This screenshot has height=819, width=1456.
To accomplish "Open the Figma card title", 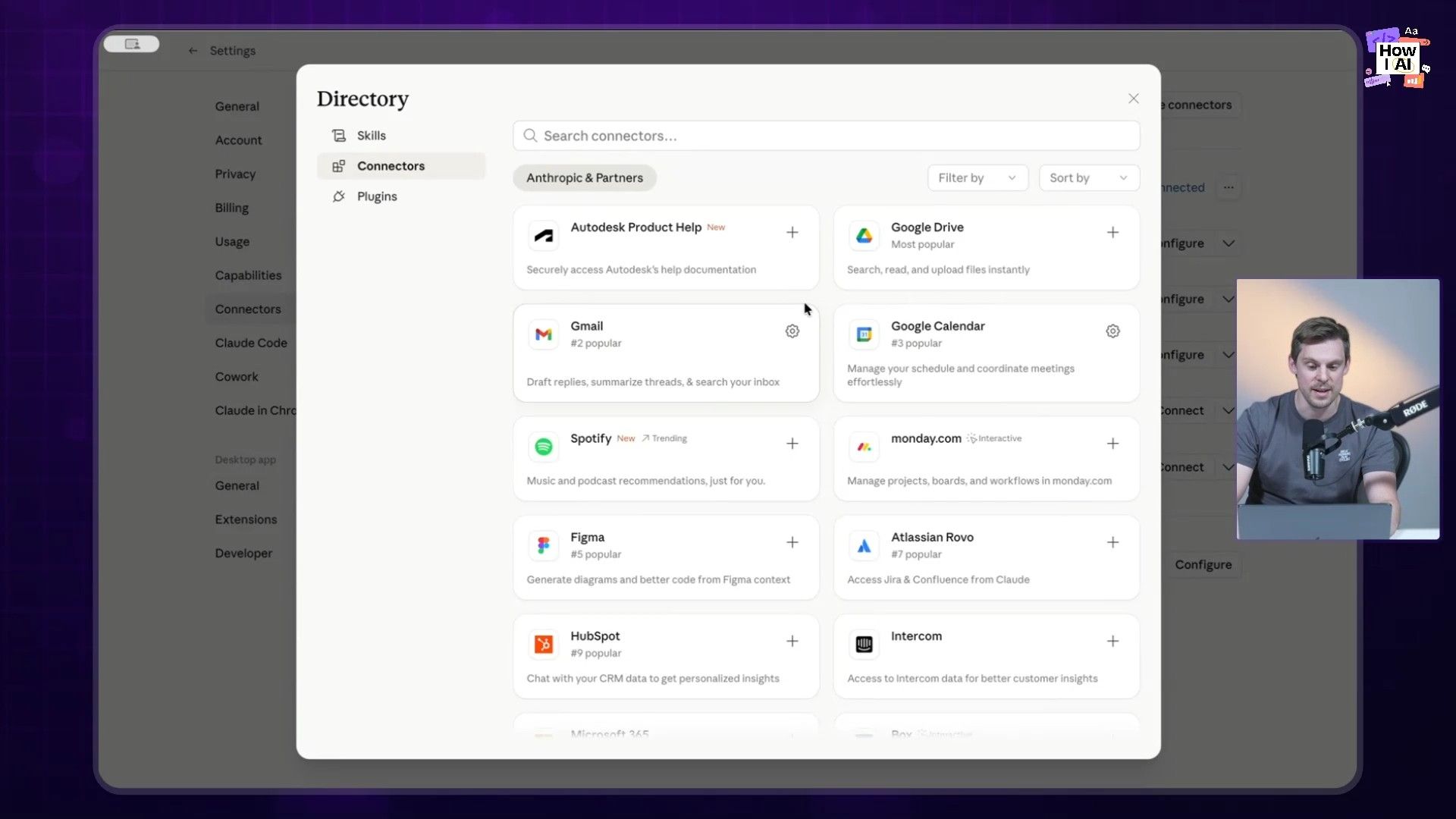I will (587, 538).
